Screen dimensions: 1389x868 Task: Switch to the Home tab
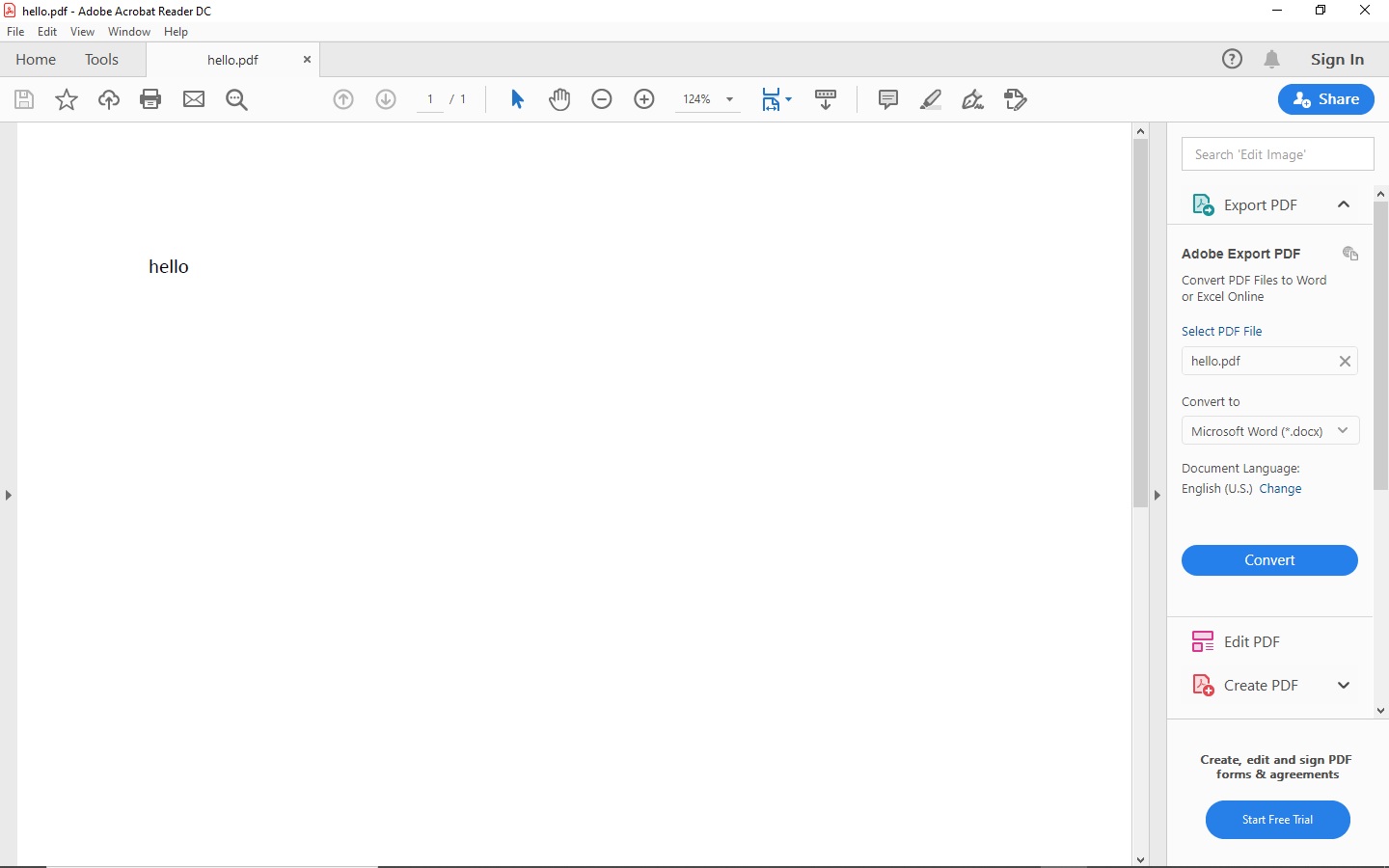36,60
